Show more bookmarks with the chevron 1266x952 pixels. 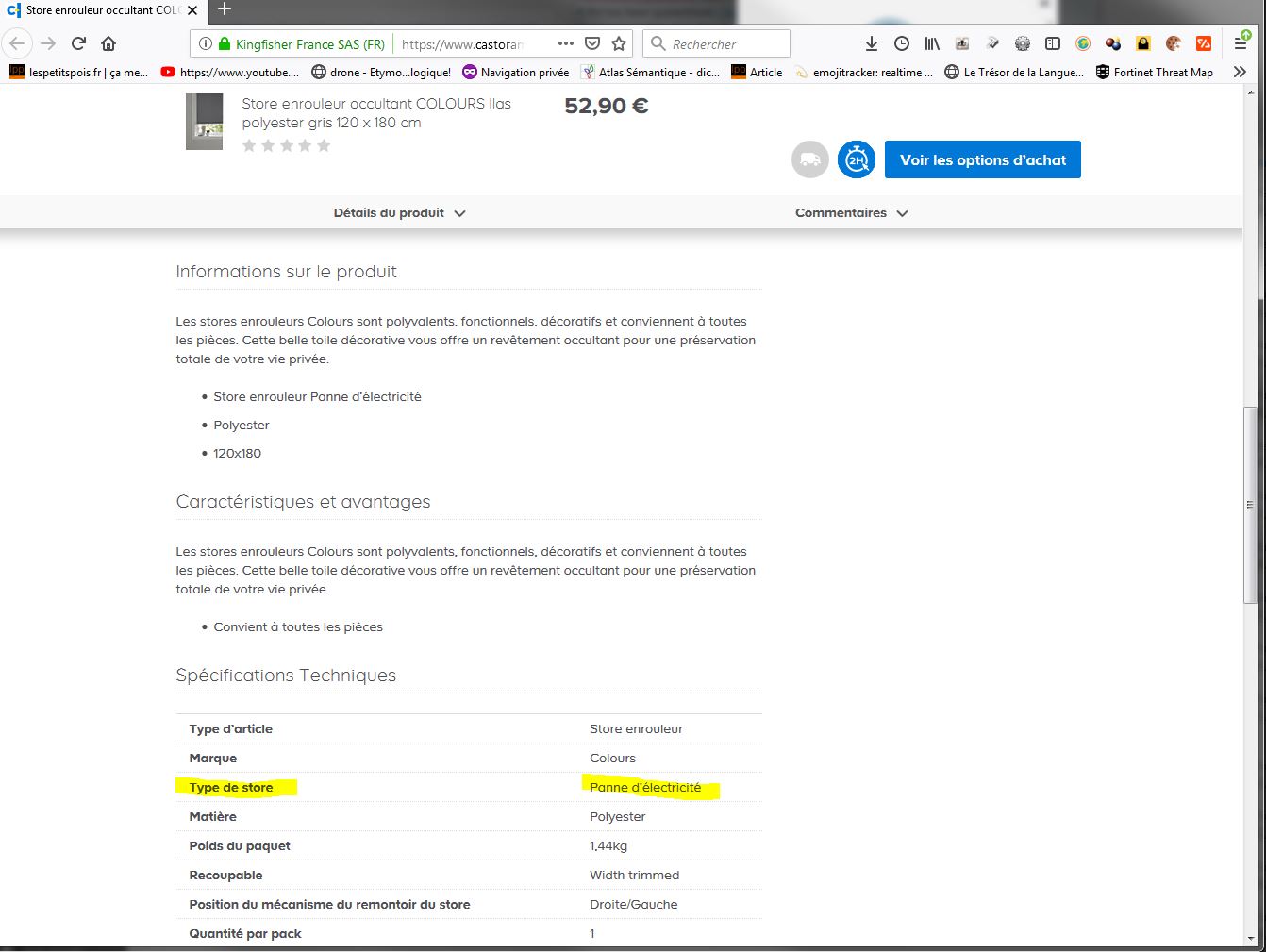pos(1240,72)
